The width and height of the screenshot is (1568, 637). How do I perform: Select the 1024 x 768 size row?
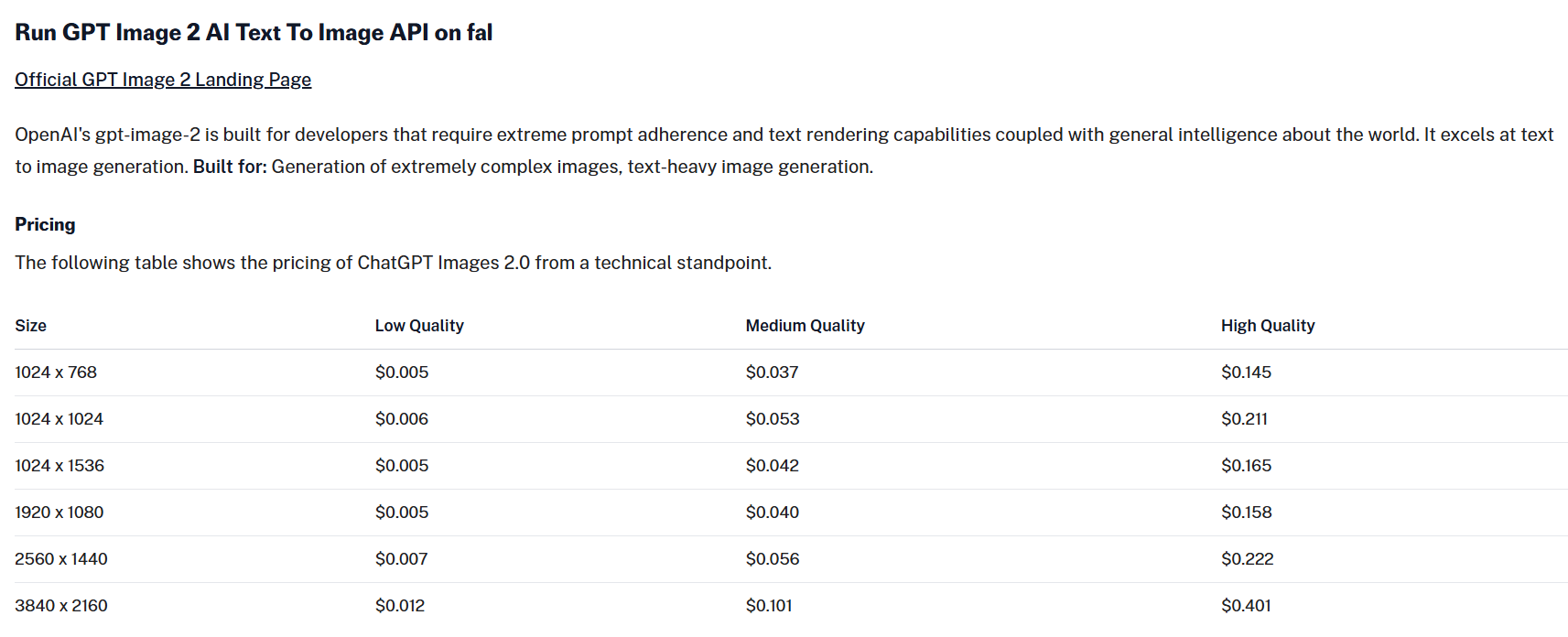[x=791, y=372]
